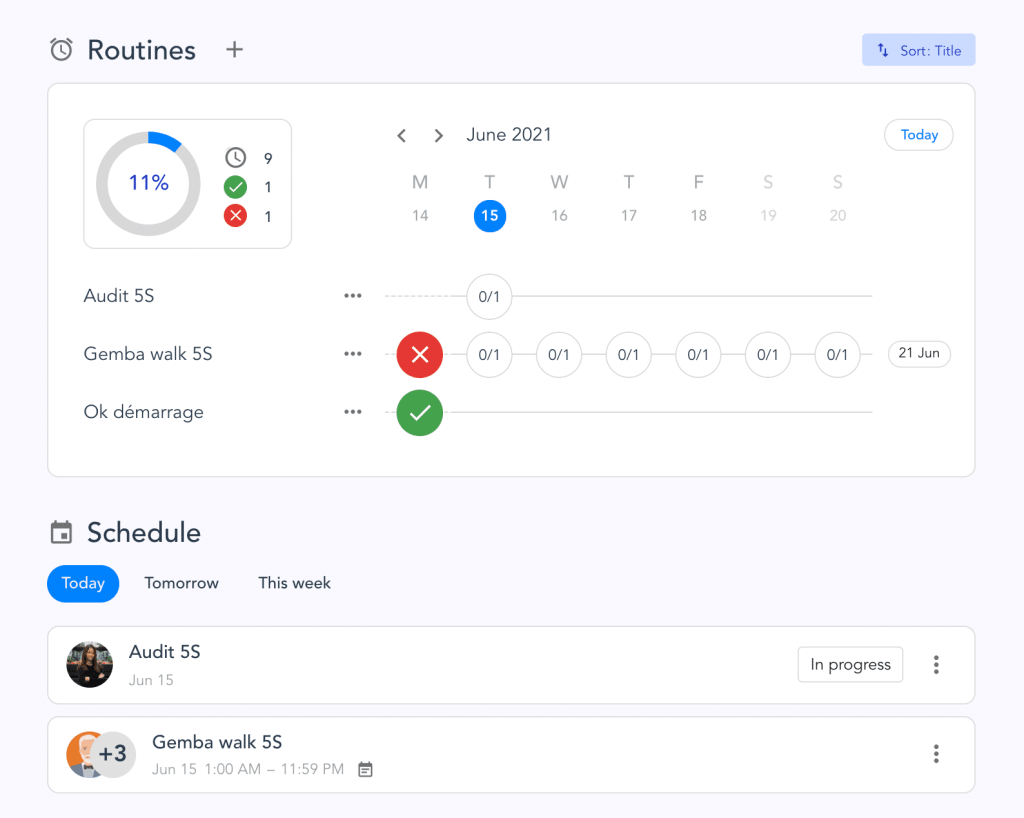Select the Today schedule tab
Viewport: 1024px width, 818px height.
click(83, 583)
